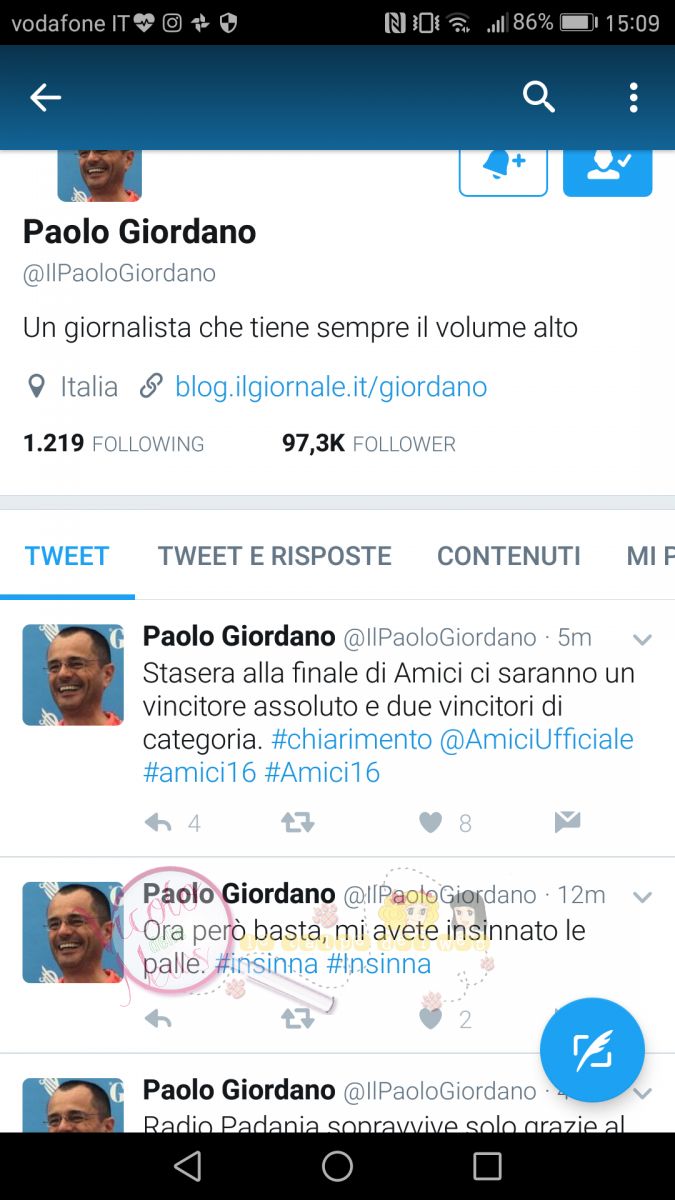Viewport: 675px width, 1200px height.
Task: Open the #chiarimento hashtag
Action: tap(351, 739)
